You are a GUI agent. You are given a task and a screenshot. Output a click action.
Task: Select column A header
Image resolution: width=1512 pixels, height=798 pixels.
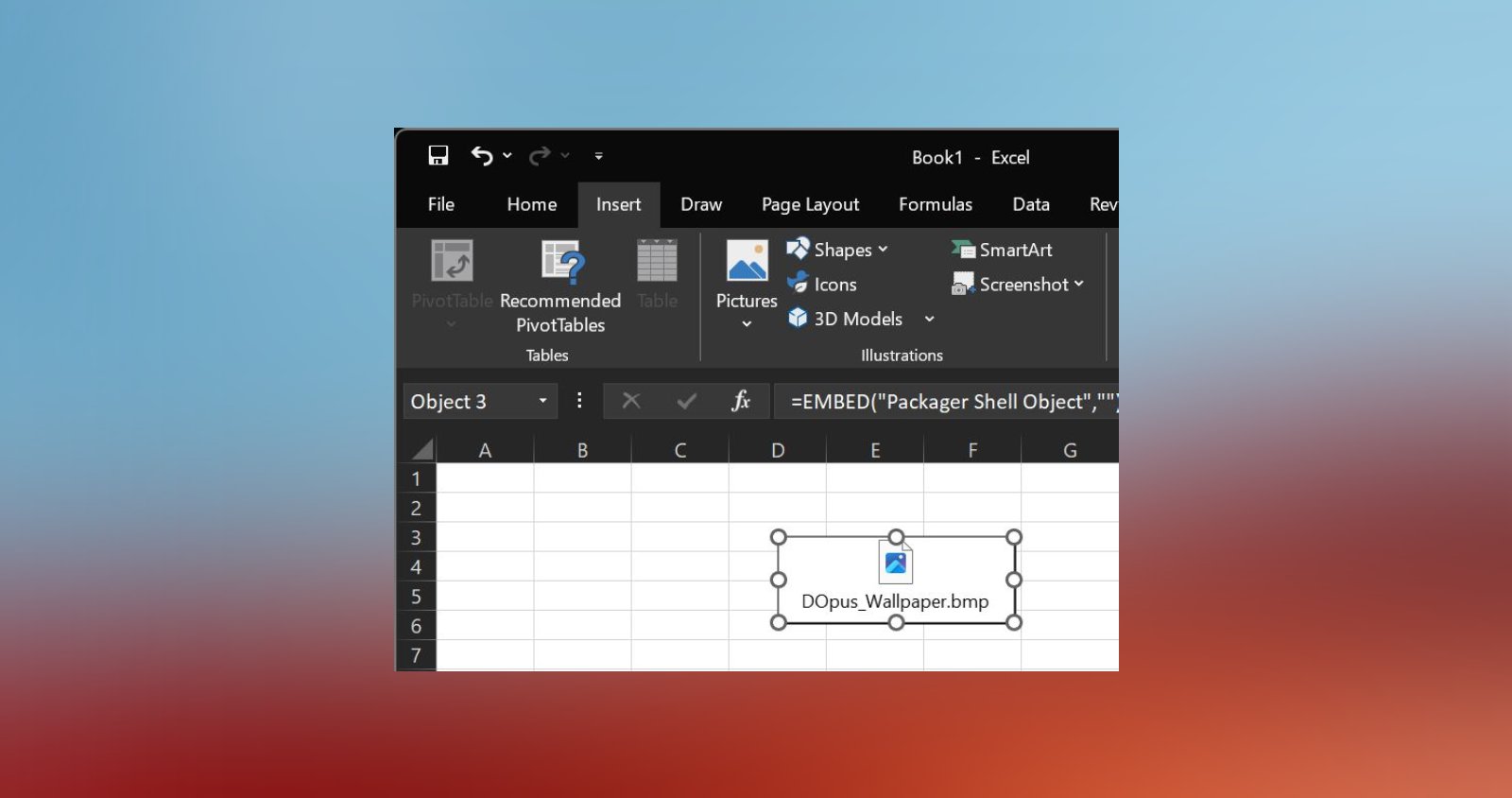[x=485, y=450]
